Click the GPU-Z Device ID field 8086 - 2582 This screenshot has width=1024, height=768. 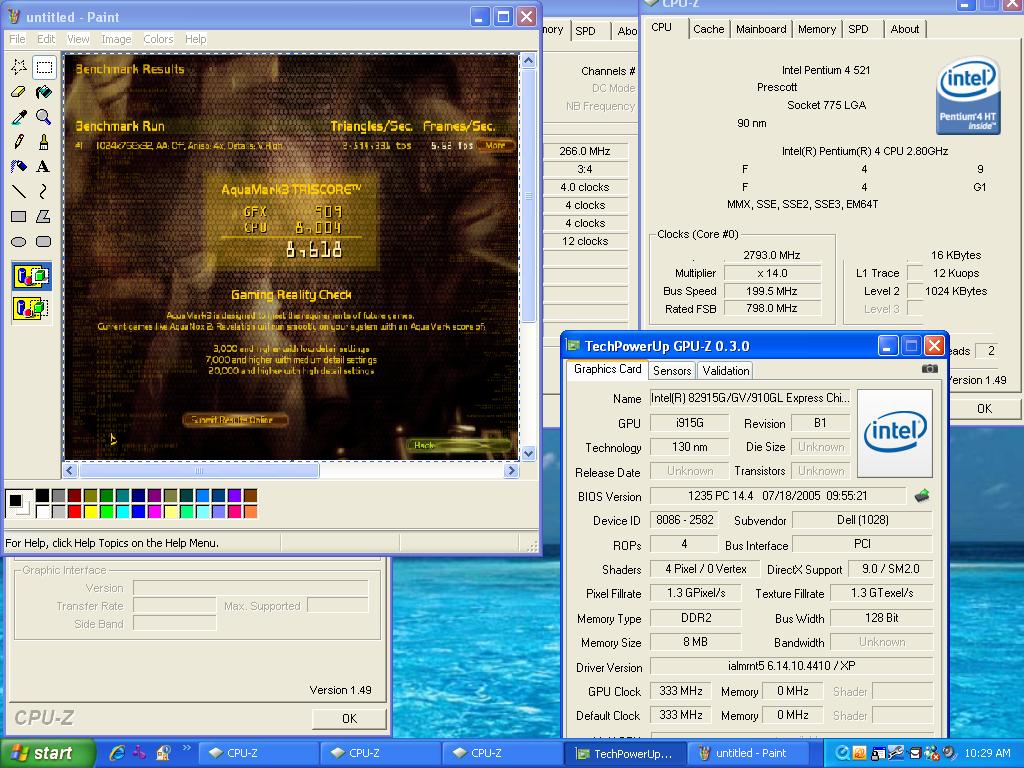684,520
